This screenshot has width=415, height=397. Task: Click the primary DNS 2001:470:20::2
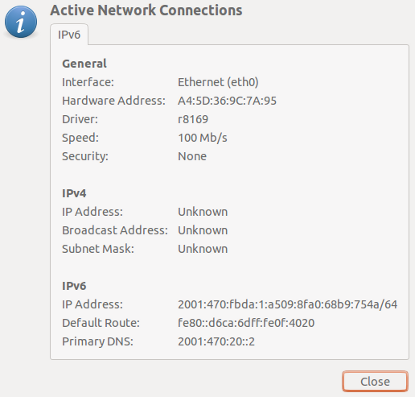pos(216,341)
